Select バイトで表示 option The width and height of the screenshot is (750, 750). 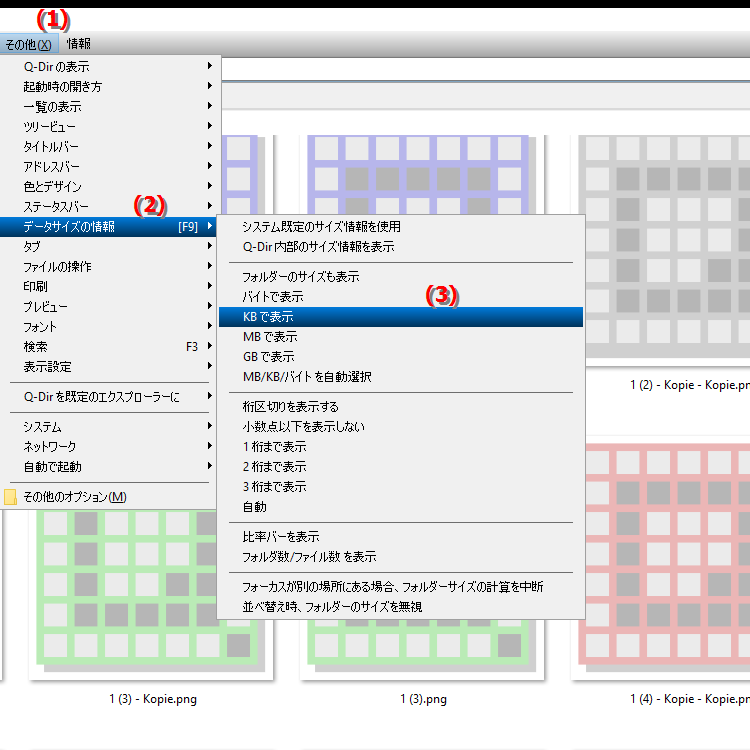[401, 297]
